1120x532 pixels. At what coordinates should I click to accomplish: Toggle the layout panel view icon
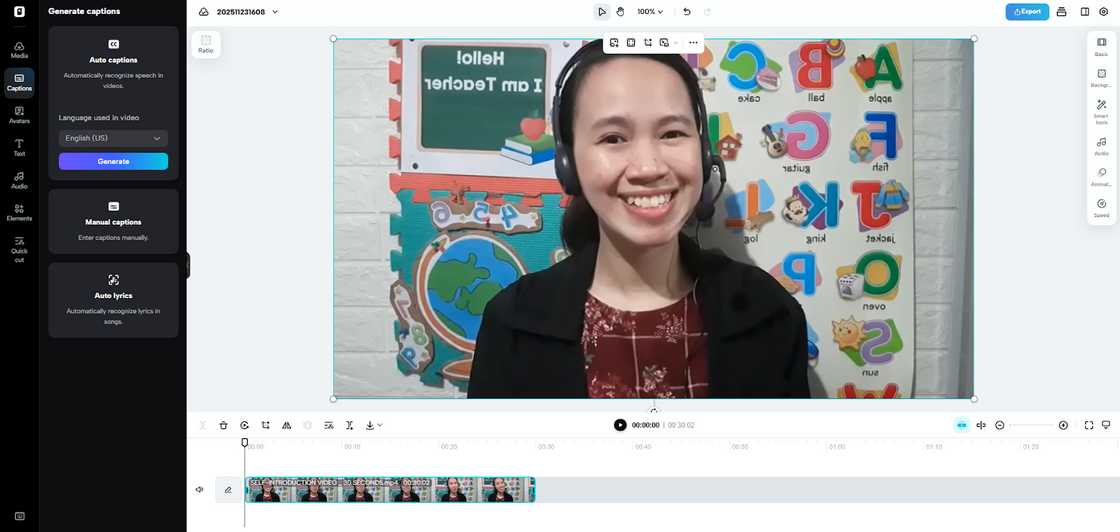1084,12
